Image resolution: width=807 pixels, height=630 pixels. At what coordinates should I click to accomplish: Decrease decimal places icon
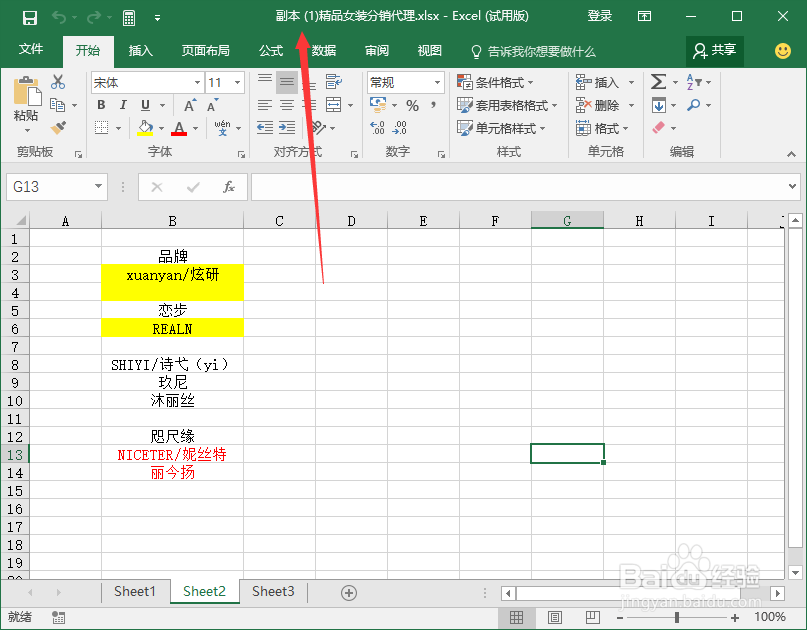pos(399,128)
